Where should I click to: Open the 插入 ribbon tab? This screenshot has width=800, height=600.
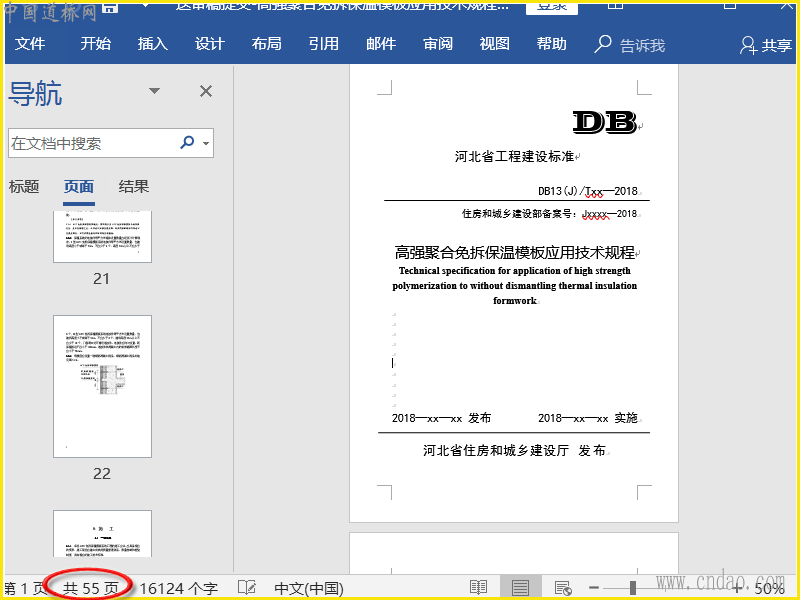pyautogui.click(x=153, y=44)
